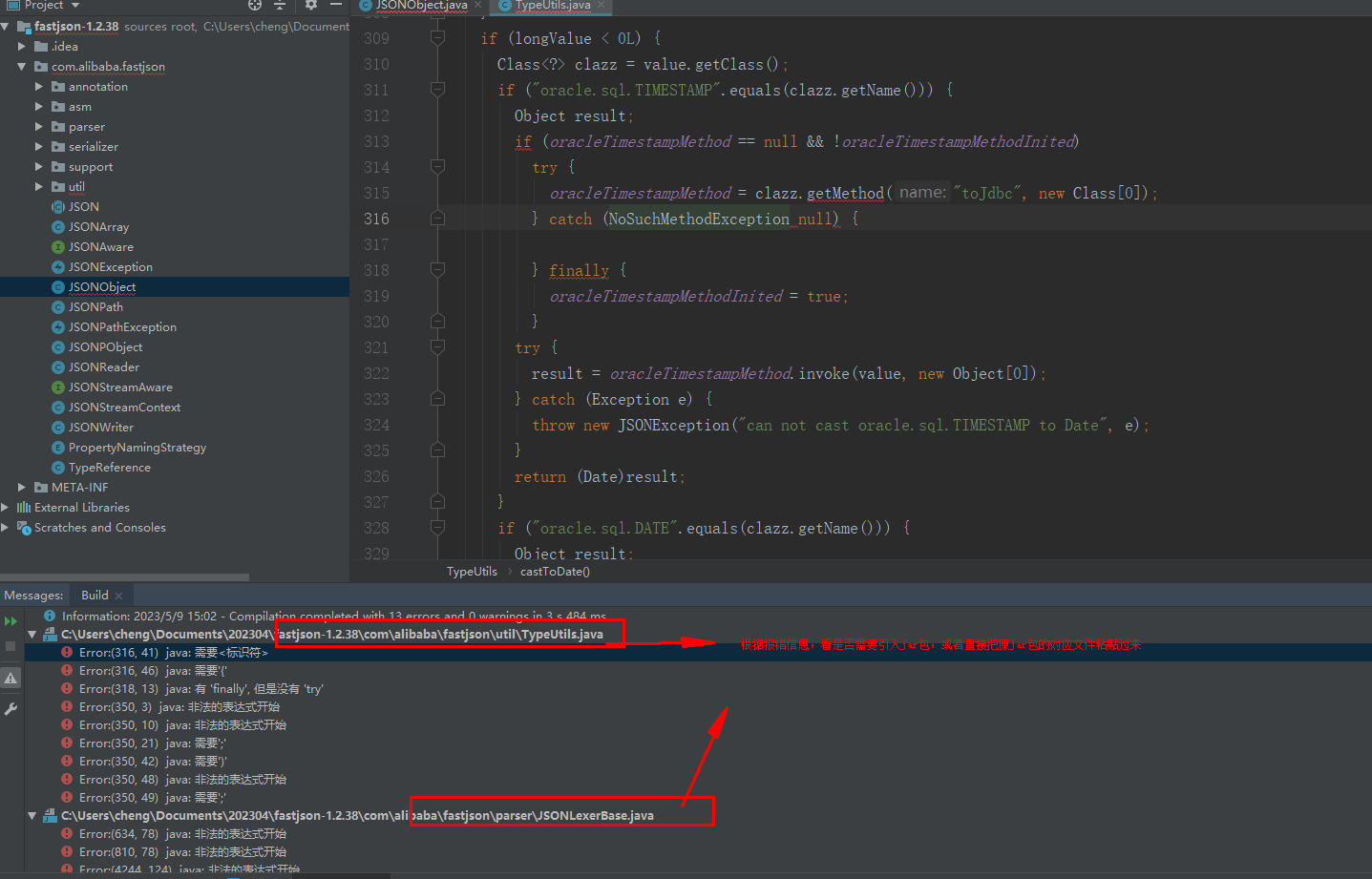Hide the Project panel with minus icon
The image size is (1372, 879).
[336, 5]
